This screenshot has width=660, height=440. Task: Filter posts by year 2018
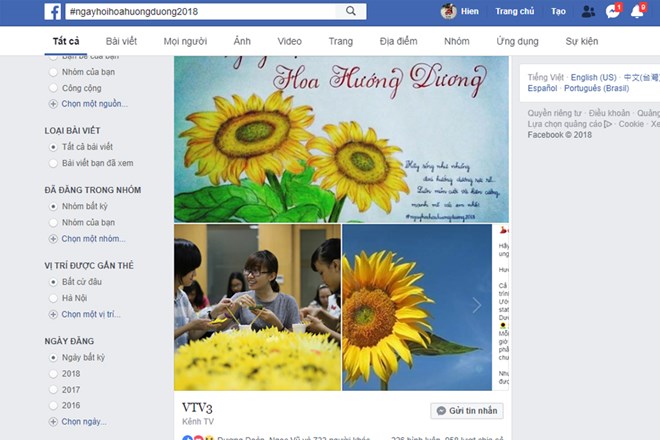click(x=53, y=373)
